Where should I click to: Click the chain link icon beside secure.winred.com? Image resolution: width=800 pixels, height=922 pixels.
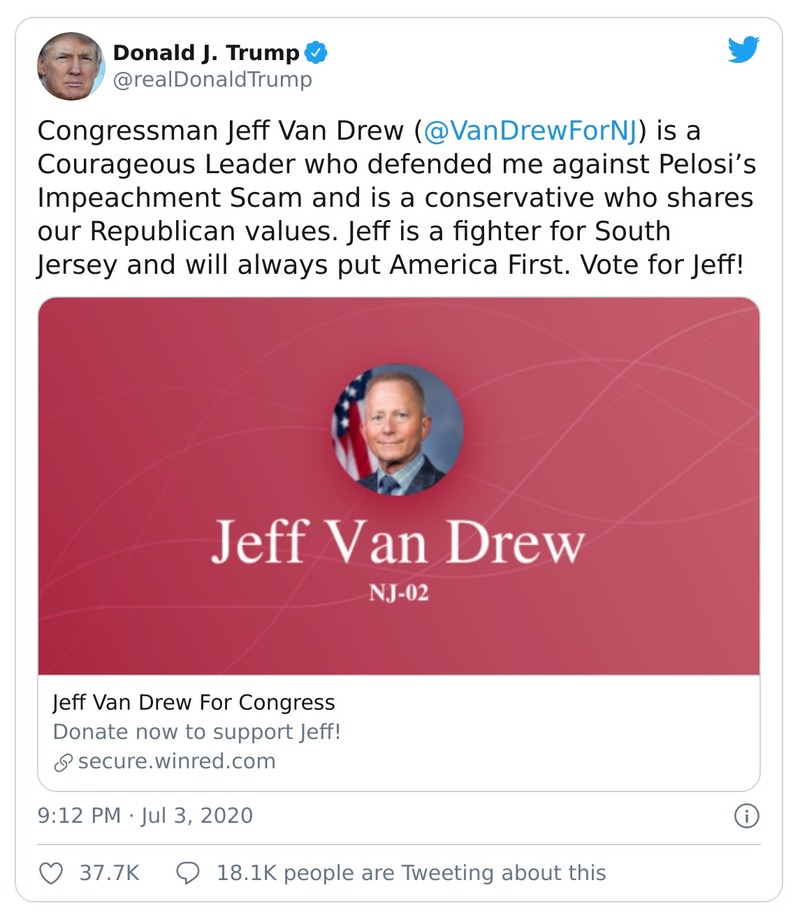(x=63, y=762)
